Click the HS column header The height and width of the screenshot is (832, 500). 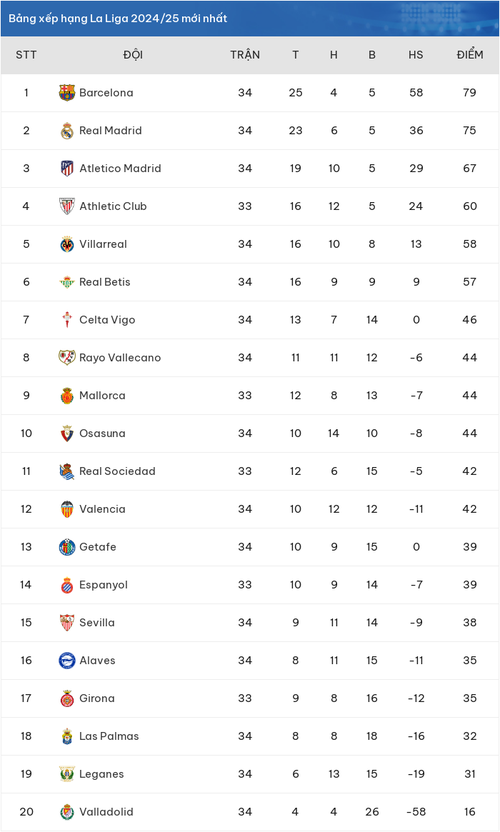pyautogui.click(x=416, y=55)
